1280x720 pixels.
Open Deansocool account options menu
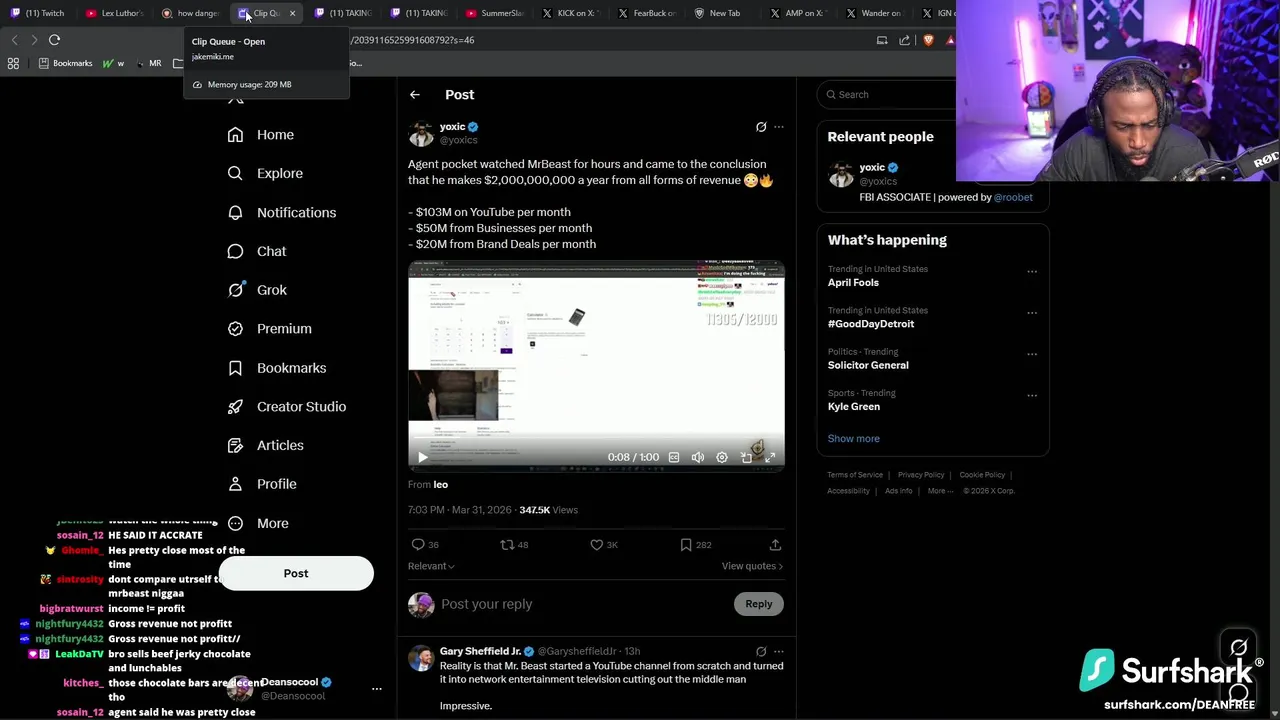click(377, 689)
